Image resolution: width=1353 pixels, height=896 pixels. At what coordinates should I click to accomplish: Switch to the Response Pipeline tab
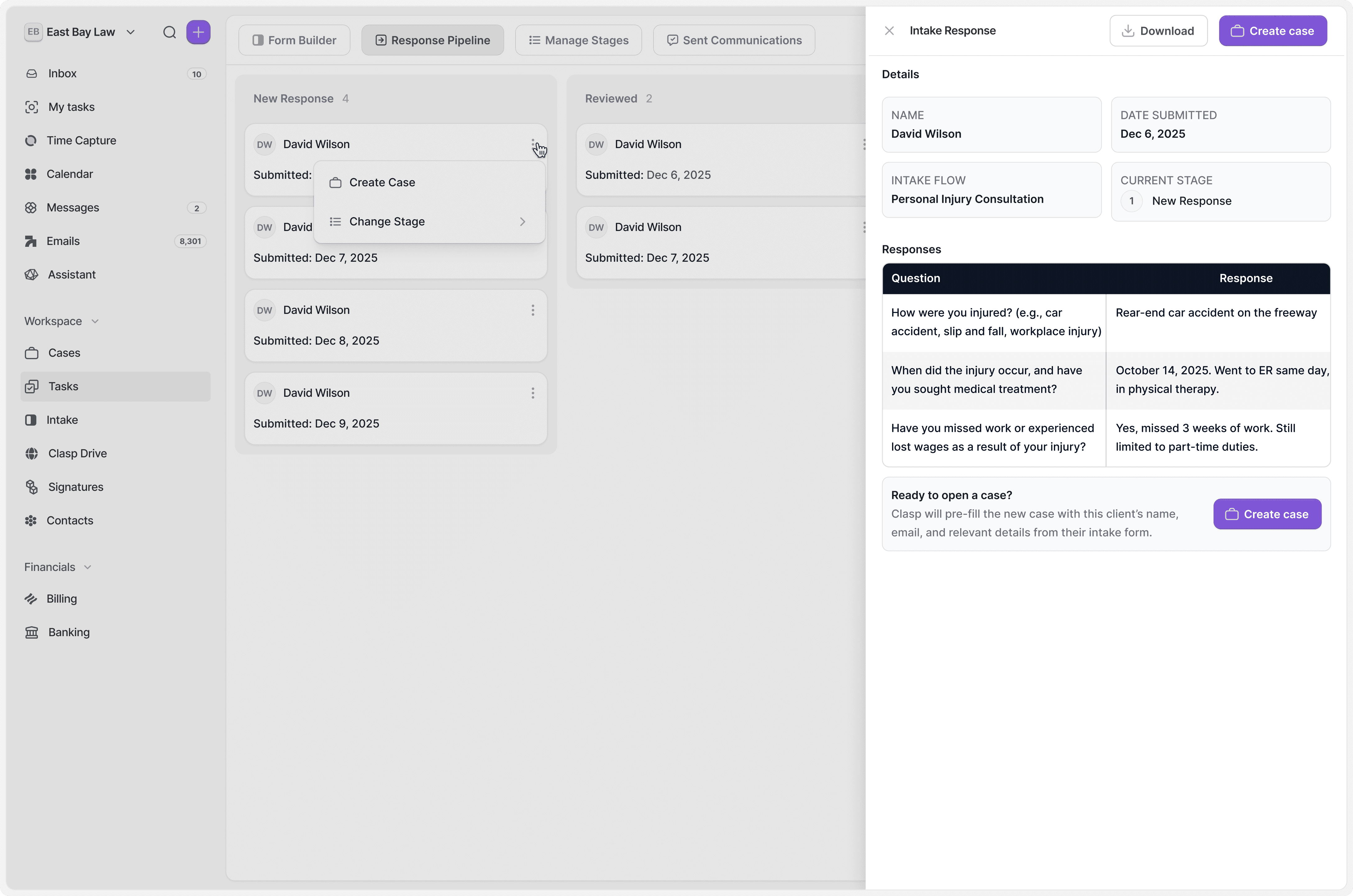tap(433, 40)
